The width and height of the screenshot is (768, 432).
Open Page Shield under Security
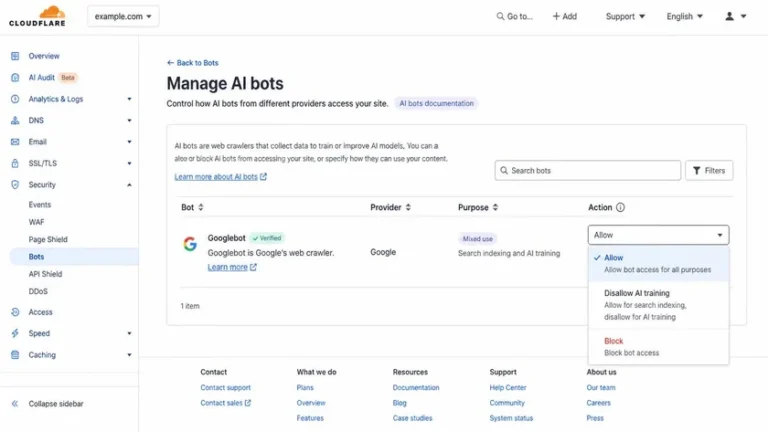48,240
